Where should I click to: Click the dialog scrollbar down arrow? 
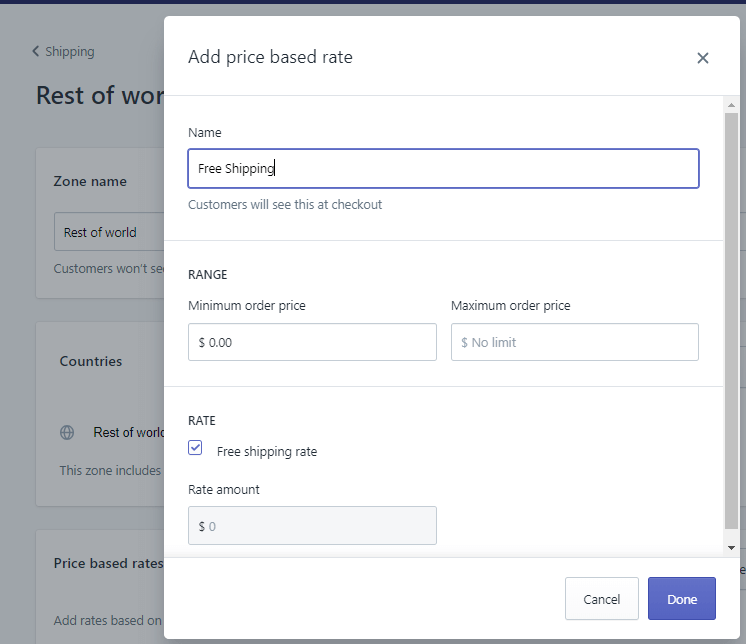pyautogui.click(x=732, y=548)
